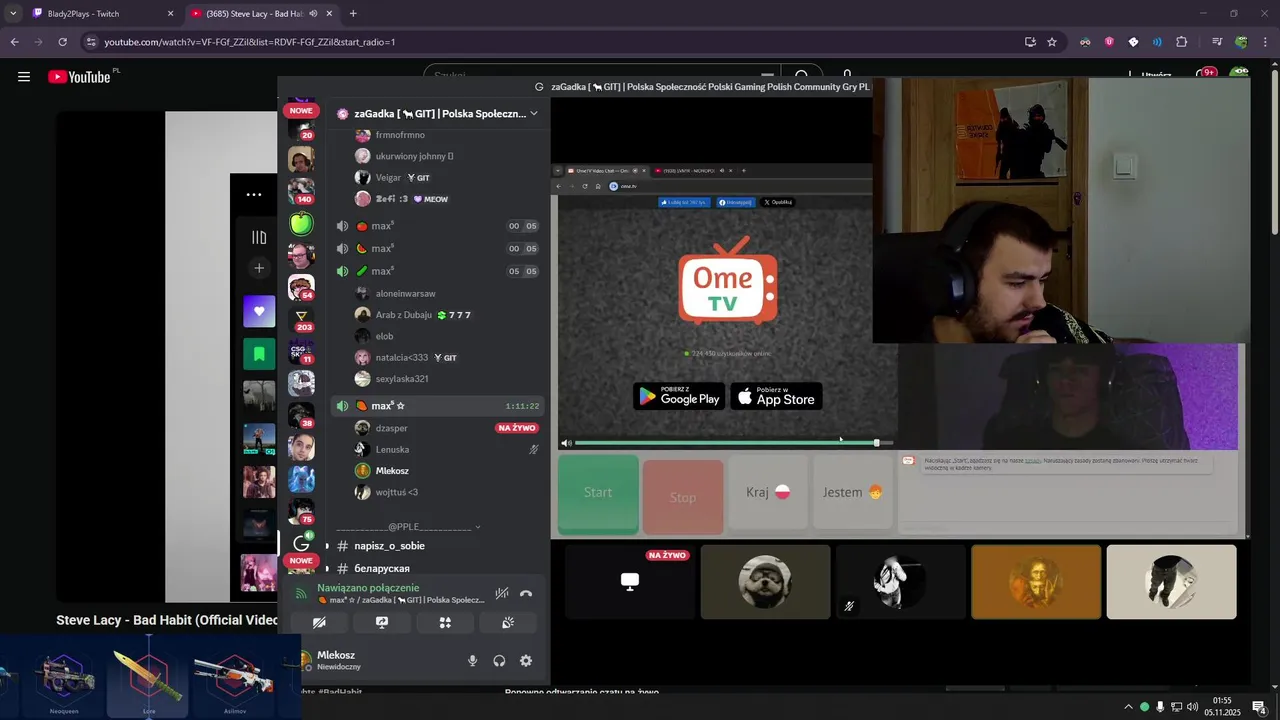The height and width of the screenshot is (720, 1280).
Task: Click install app icon in address bar
Action: 1030,42
